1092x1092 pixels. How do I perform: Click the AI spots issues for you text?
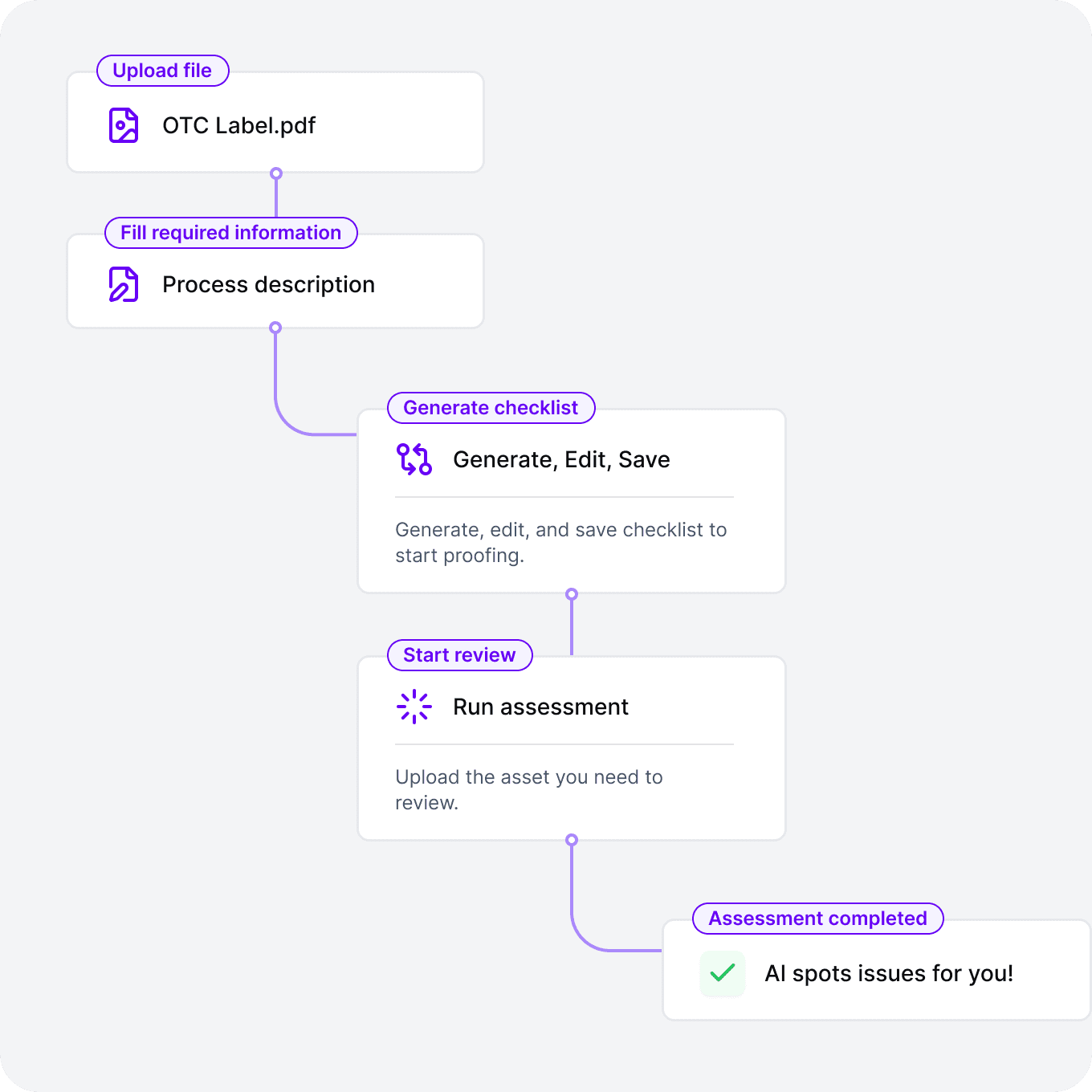(x=889, y=973)
